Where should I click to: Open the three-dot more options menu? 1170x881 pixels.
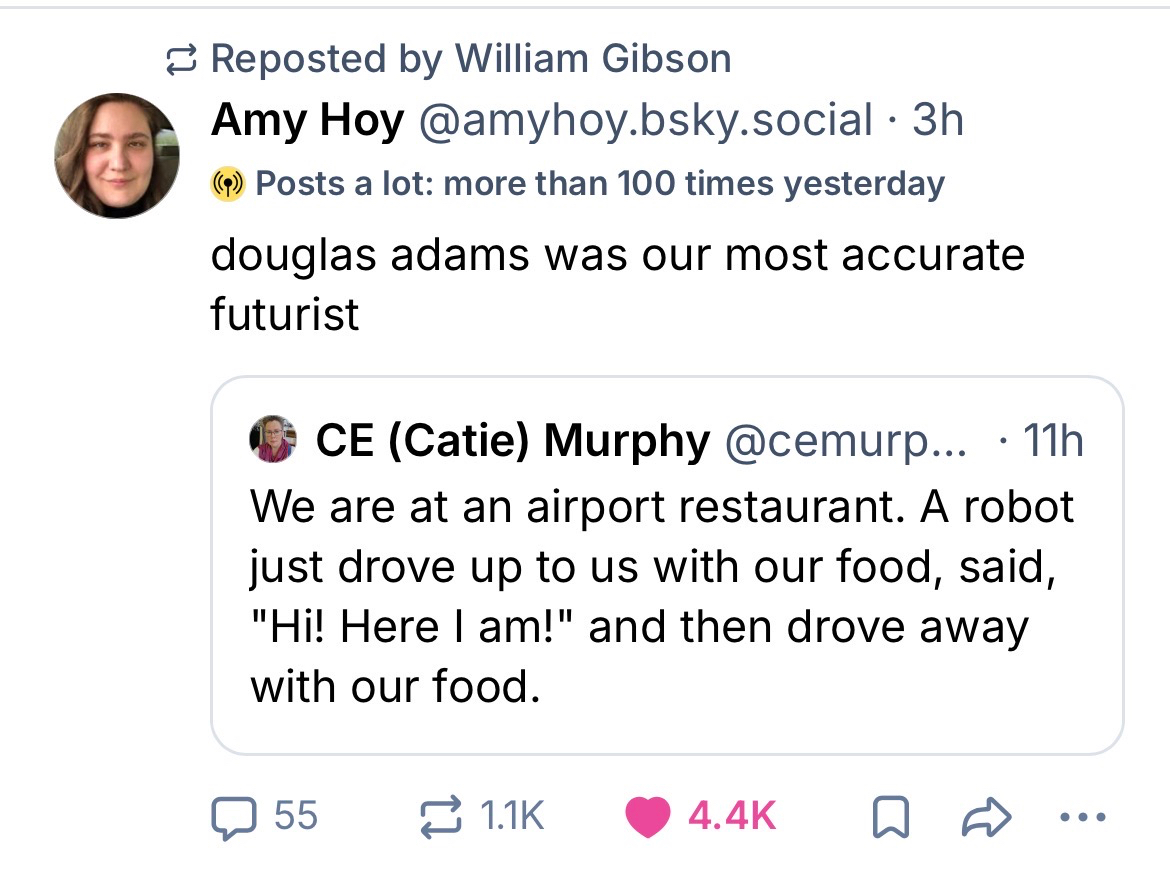[x=1083, y=817]
